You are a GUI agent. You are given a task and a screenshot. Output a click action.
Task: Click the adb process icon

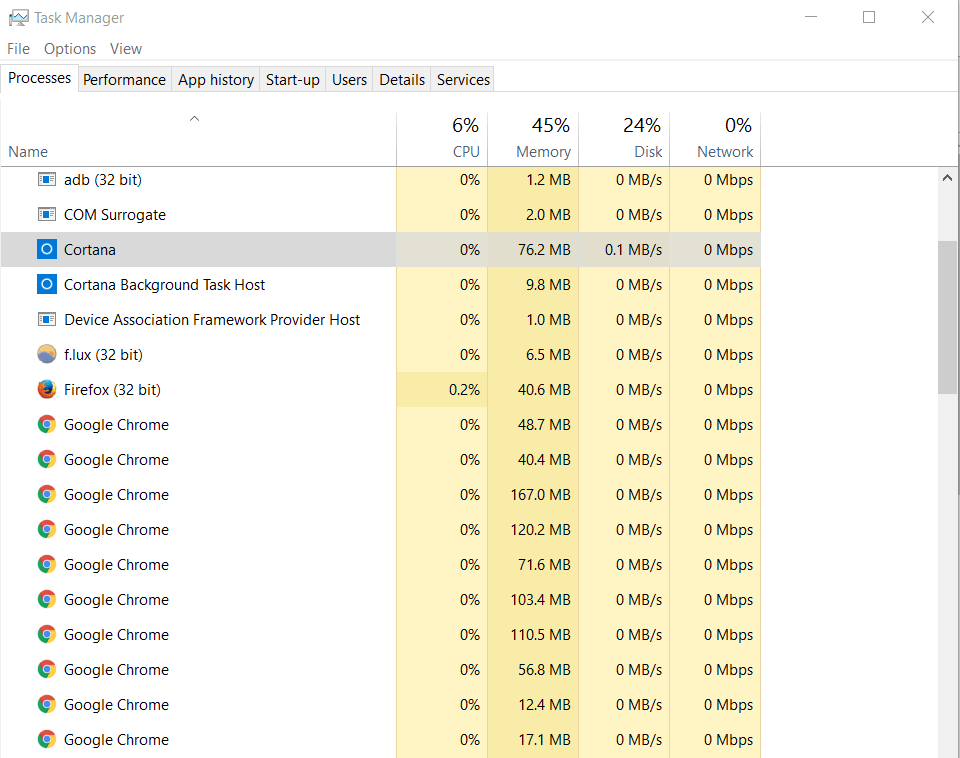tap(46, 179)
